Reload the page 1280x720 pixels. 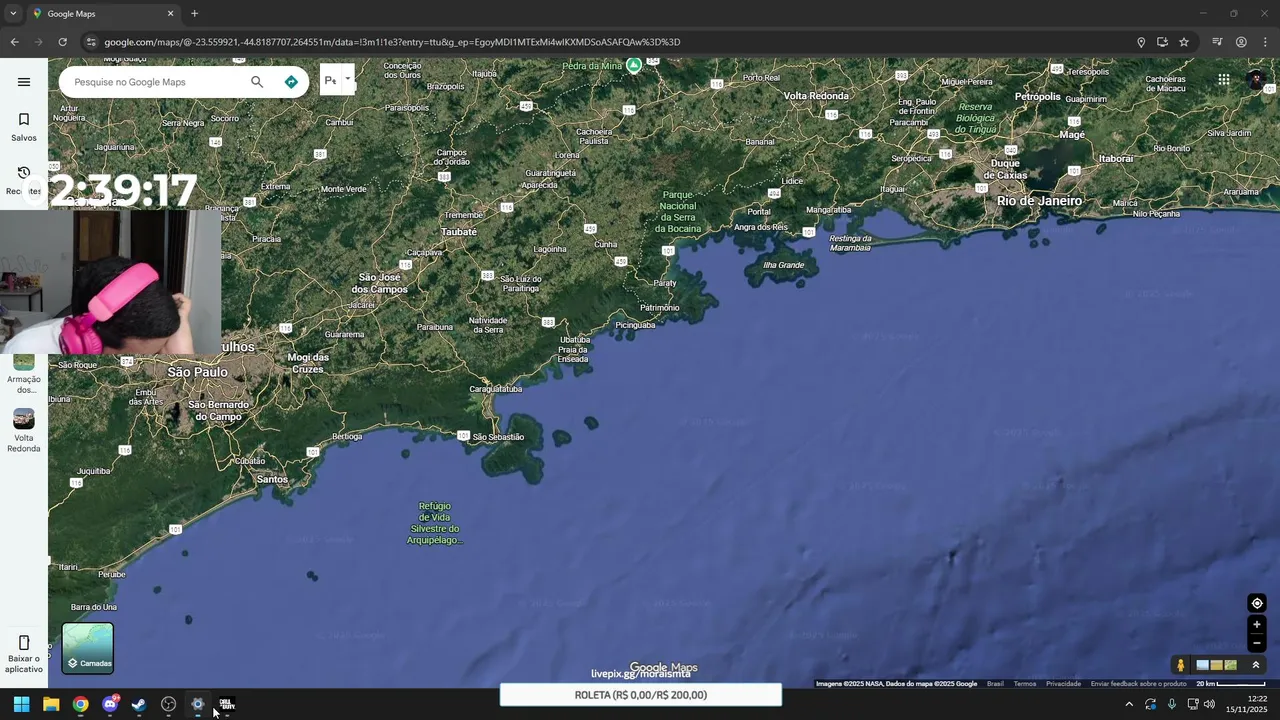62,42
